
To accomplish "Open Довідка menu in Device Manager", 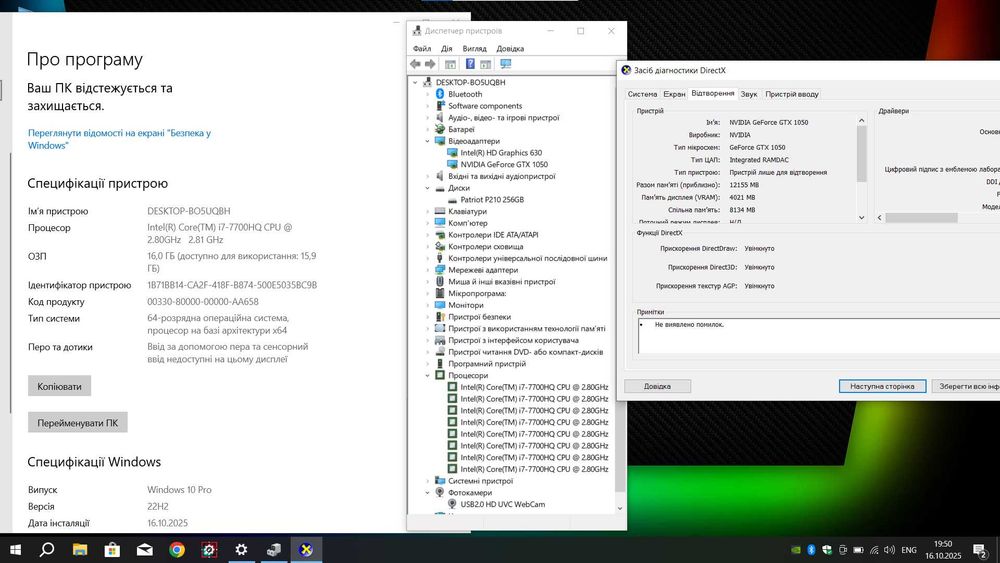I will tap(510, 48).
